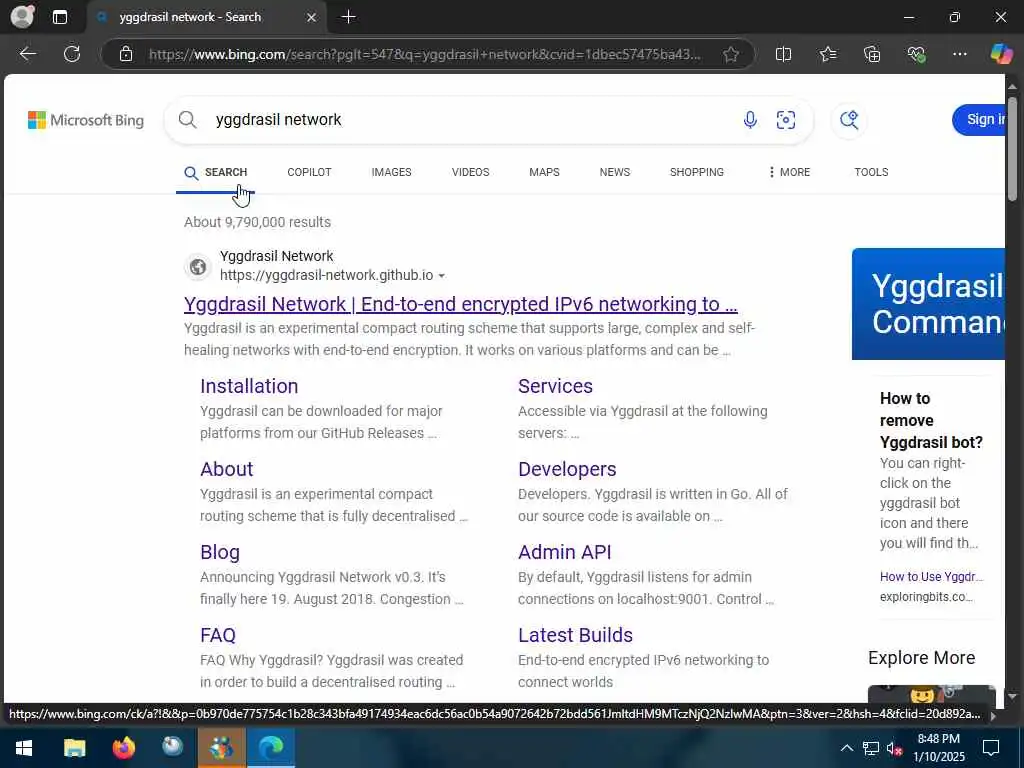Open the taskbar app with bird icon

click(x=172, y=748)
